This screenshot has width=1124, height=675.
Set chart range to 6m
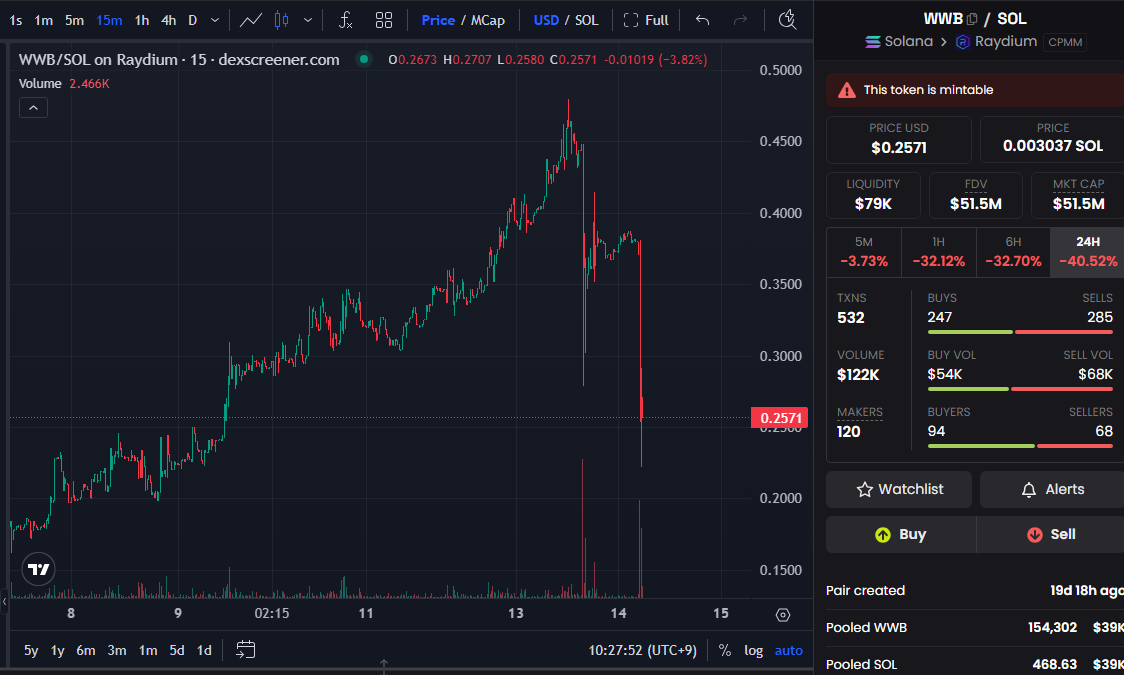click(x=86, y=651)
